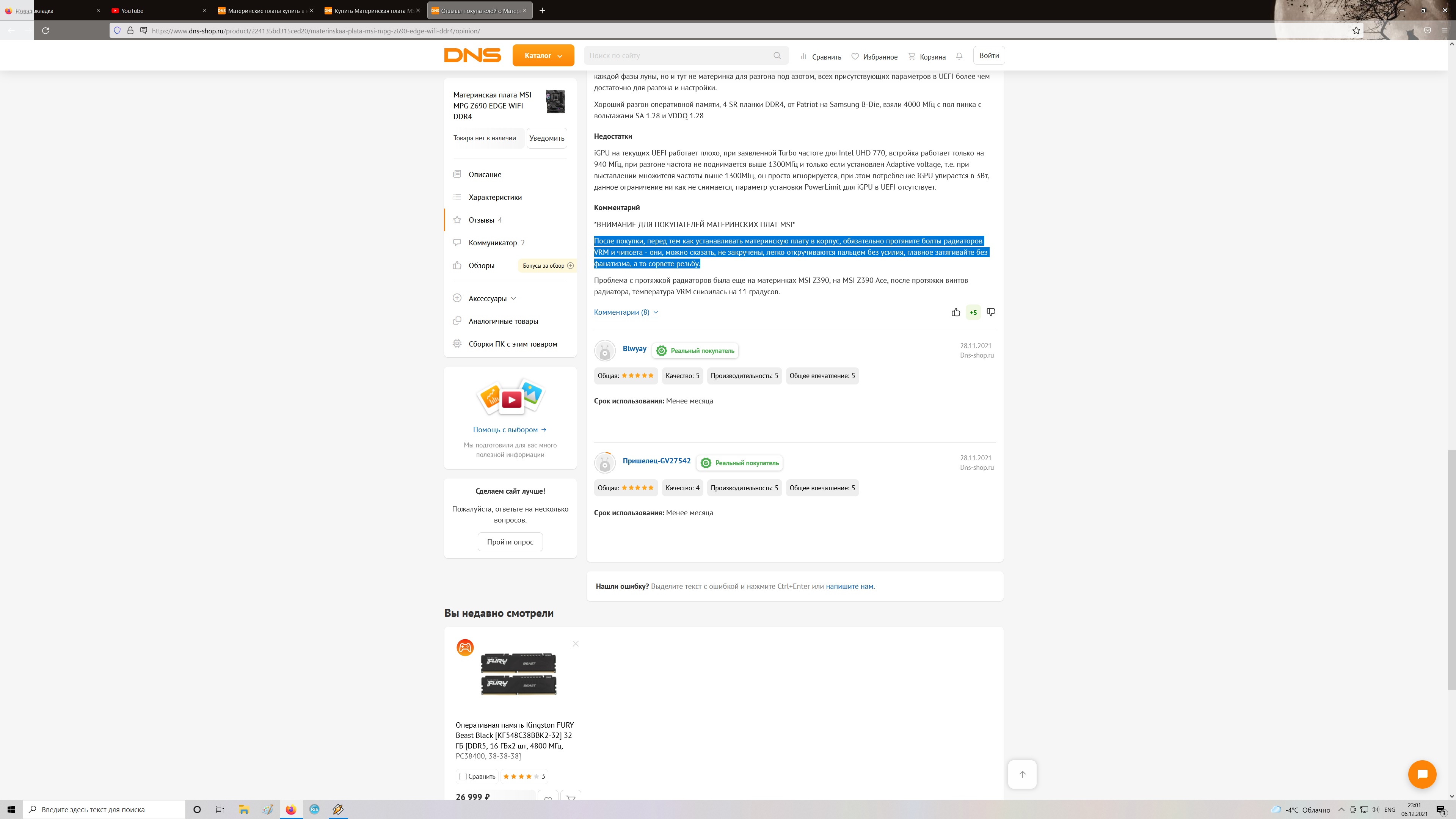1456x819 pixels.
Task: Open Характеристики in the product menu
Action: click(494, 197)
